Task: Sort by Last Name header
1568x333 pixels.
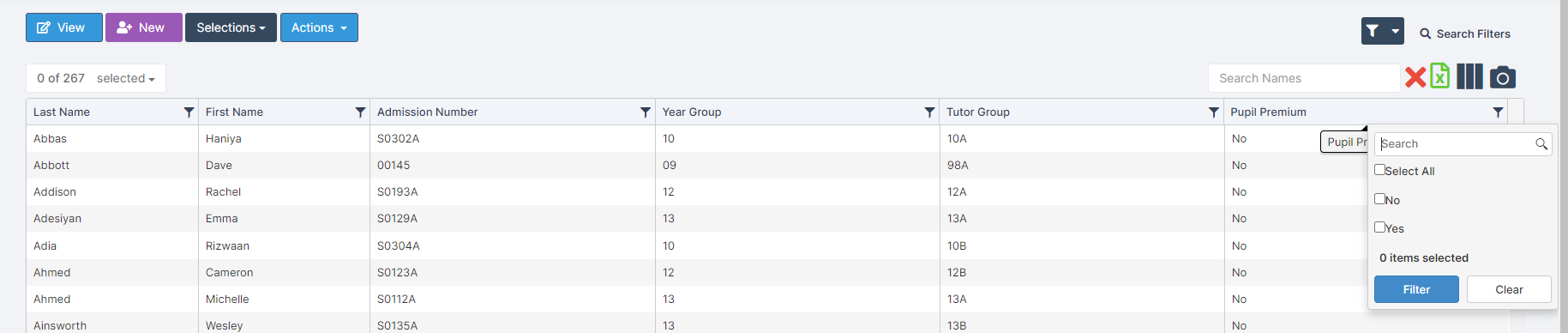Action: [x=62, y=112]
